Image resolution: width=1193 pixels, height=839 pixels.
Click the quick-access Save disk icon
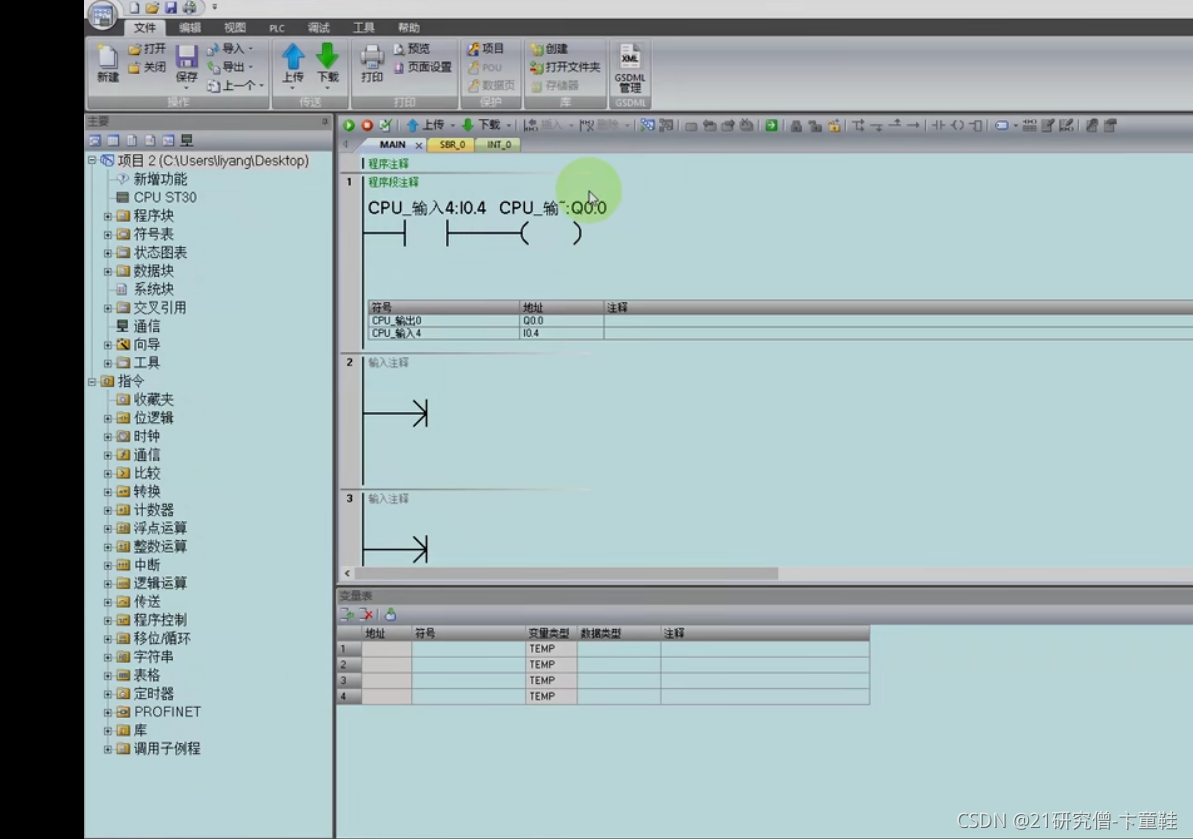(x=170, y=8)
